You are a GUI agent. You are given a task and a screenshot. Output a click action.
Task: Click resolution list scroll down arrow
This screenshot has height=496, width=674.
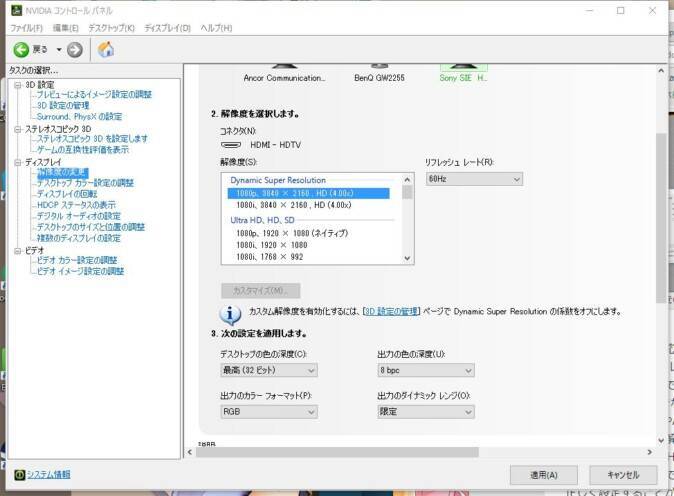pyautogui.click(x=407, y=258)
